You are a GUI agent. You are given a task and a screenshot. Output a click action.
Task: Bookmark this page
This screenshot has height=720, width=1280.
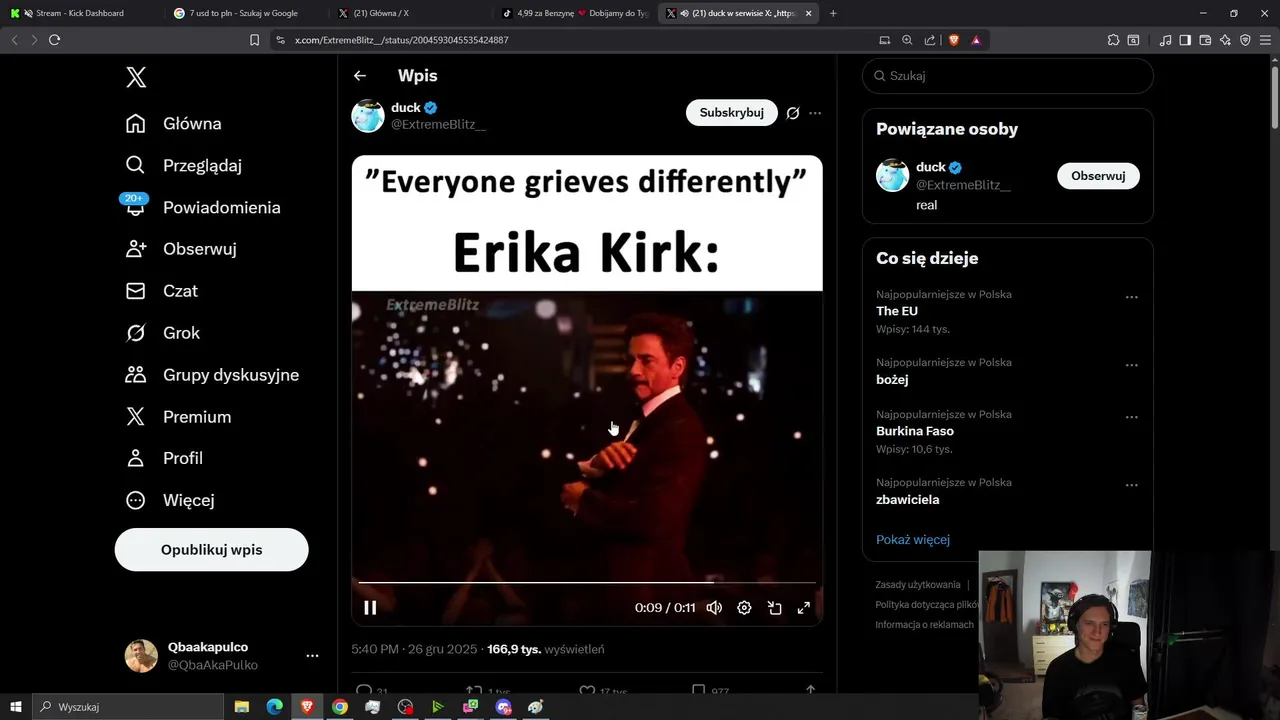pos(254,40)
